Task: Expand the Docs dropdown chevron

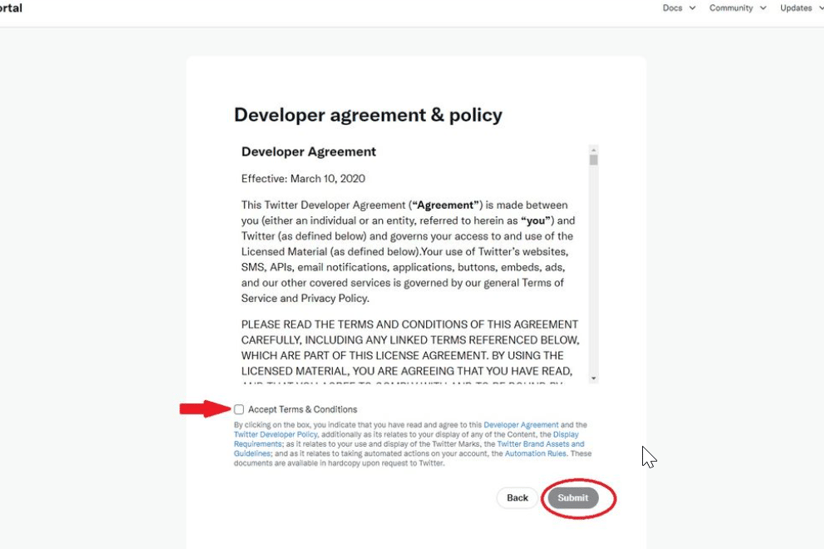Action: pyautogui.click(x=692, y=8)
